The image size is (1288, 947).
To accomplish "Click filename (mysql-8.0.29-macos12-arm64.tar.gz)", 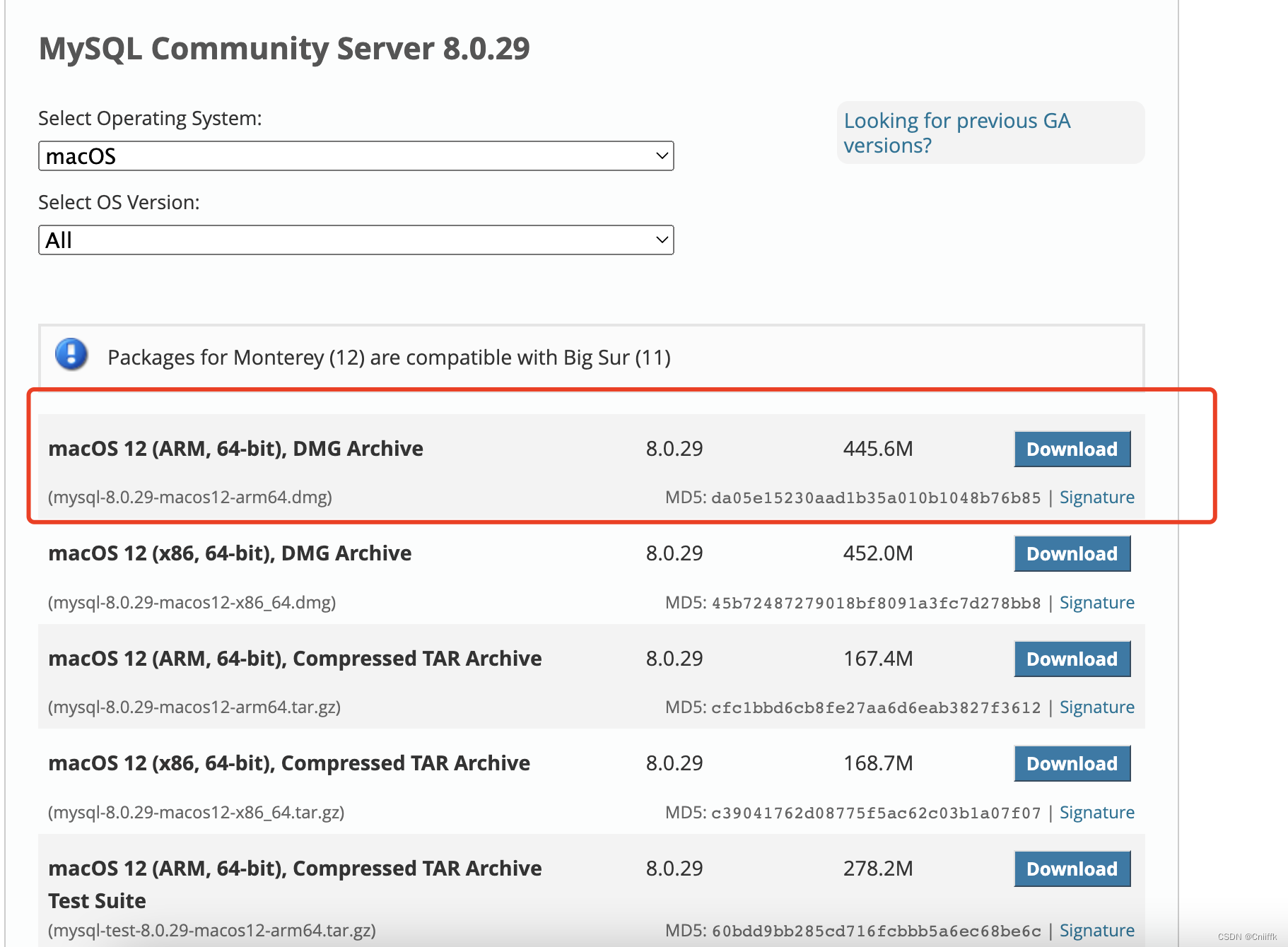I will (194, 707).
